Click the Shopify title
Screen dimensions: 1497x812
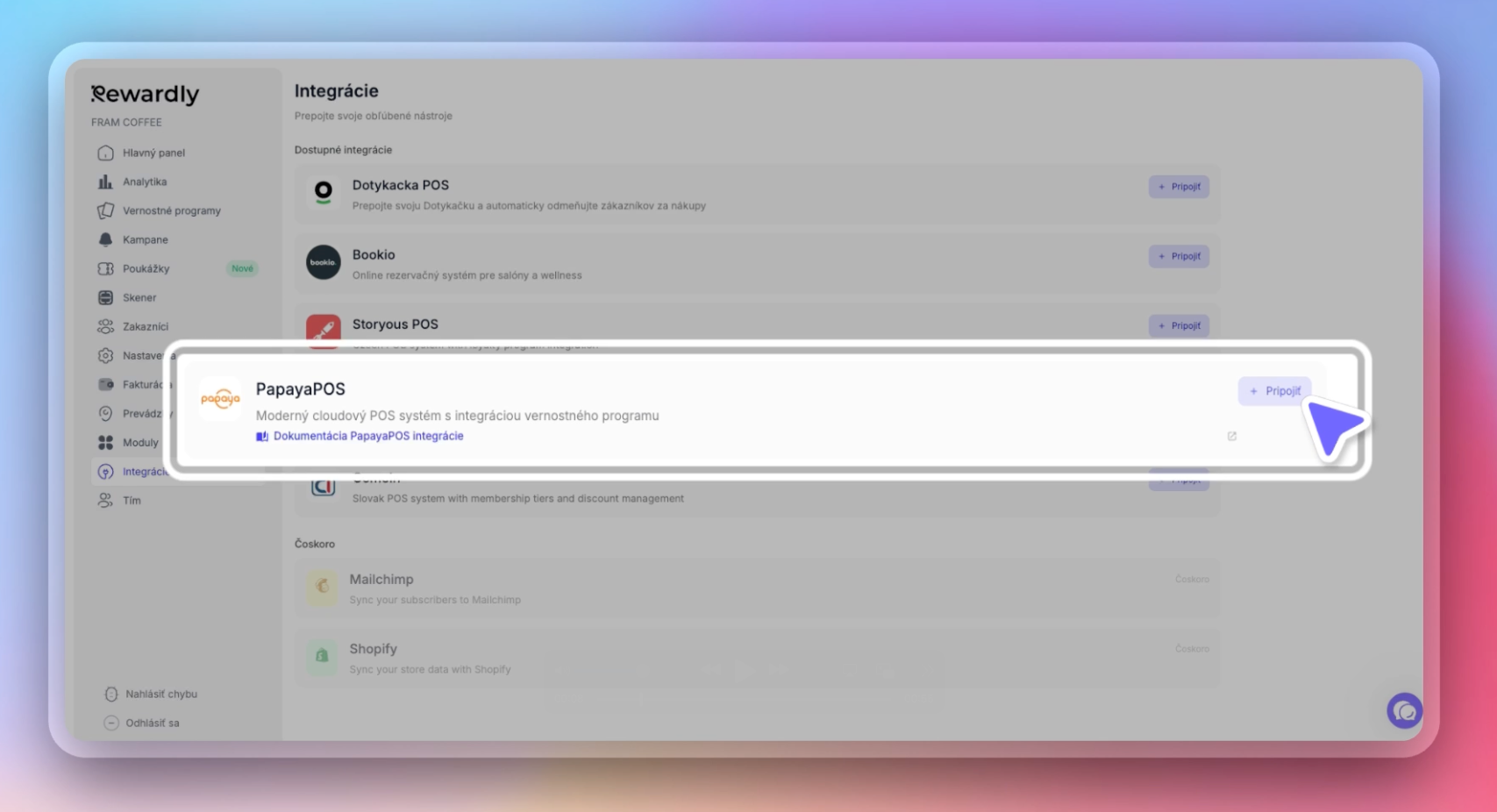click(x=374, y=649)
